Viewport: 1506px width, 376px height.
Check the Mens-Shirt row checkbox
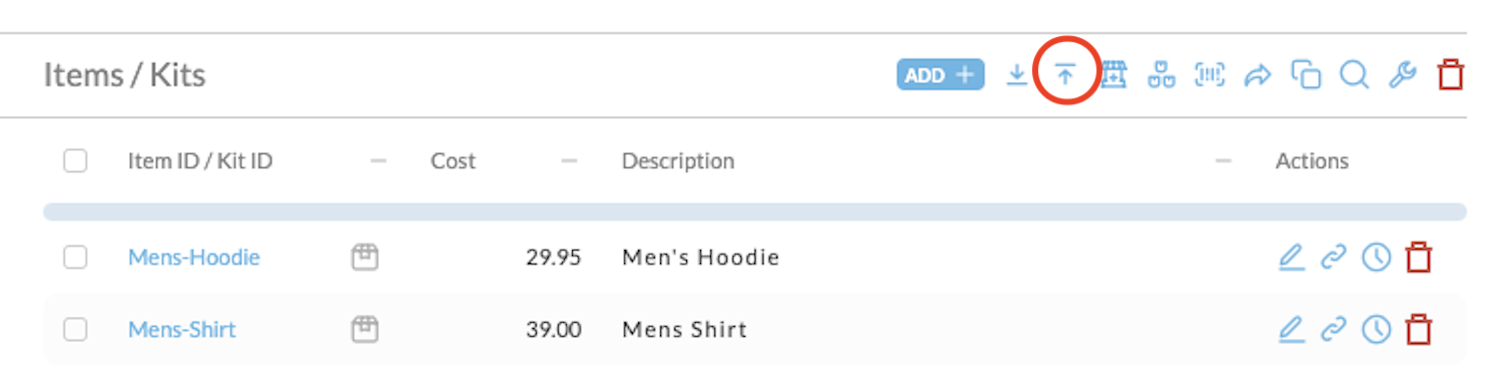75,329
